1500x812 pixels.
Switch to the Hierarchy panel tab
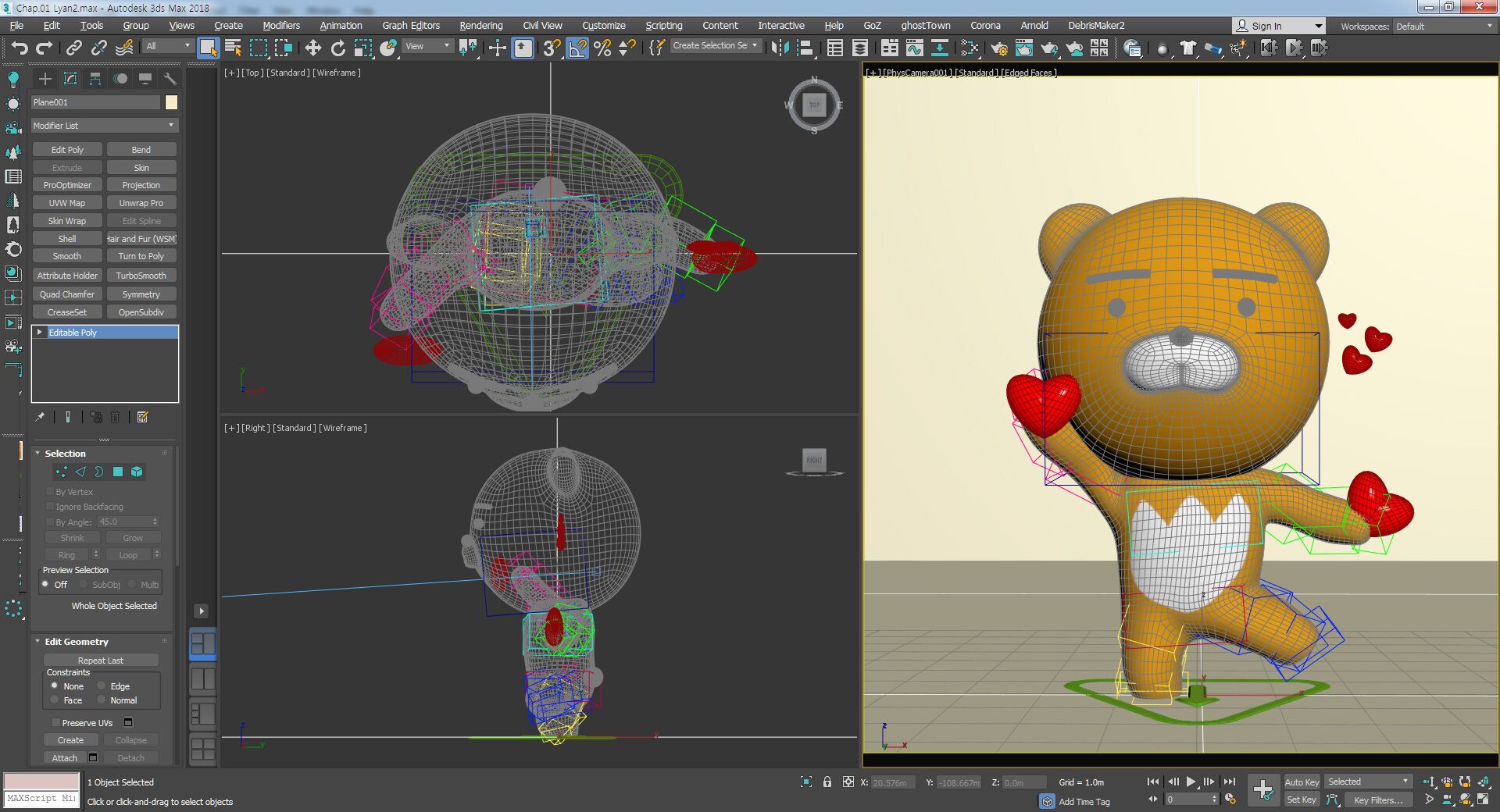95,79
